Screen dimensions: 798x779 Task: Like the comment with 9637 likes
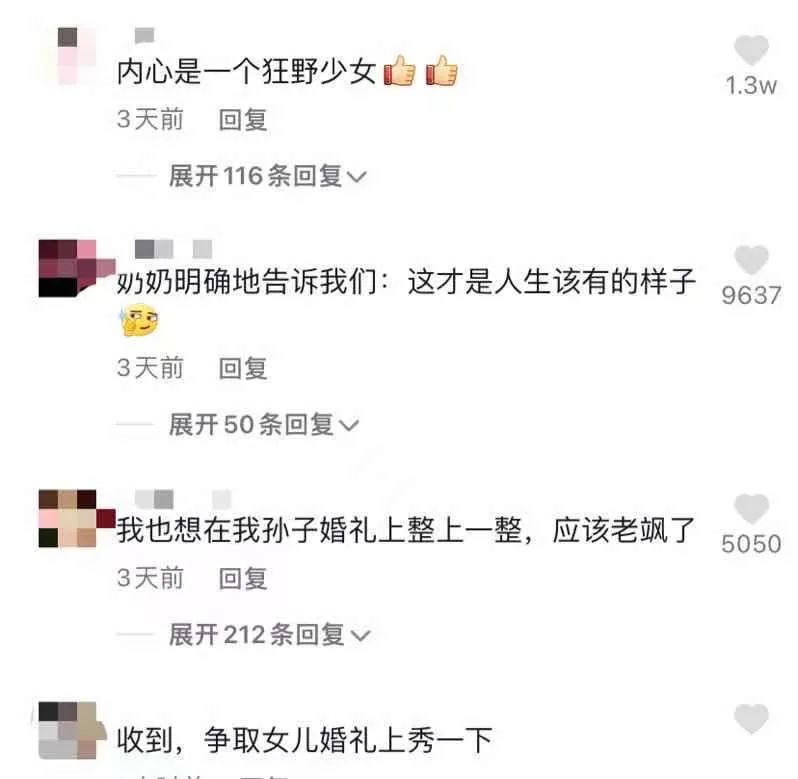click(751, 259)
